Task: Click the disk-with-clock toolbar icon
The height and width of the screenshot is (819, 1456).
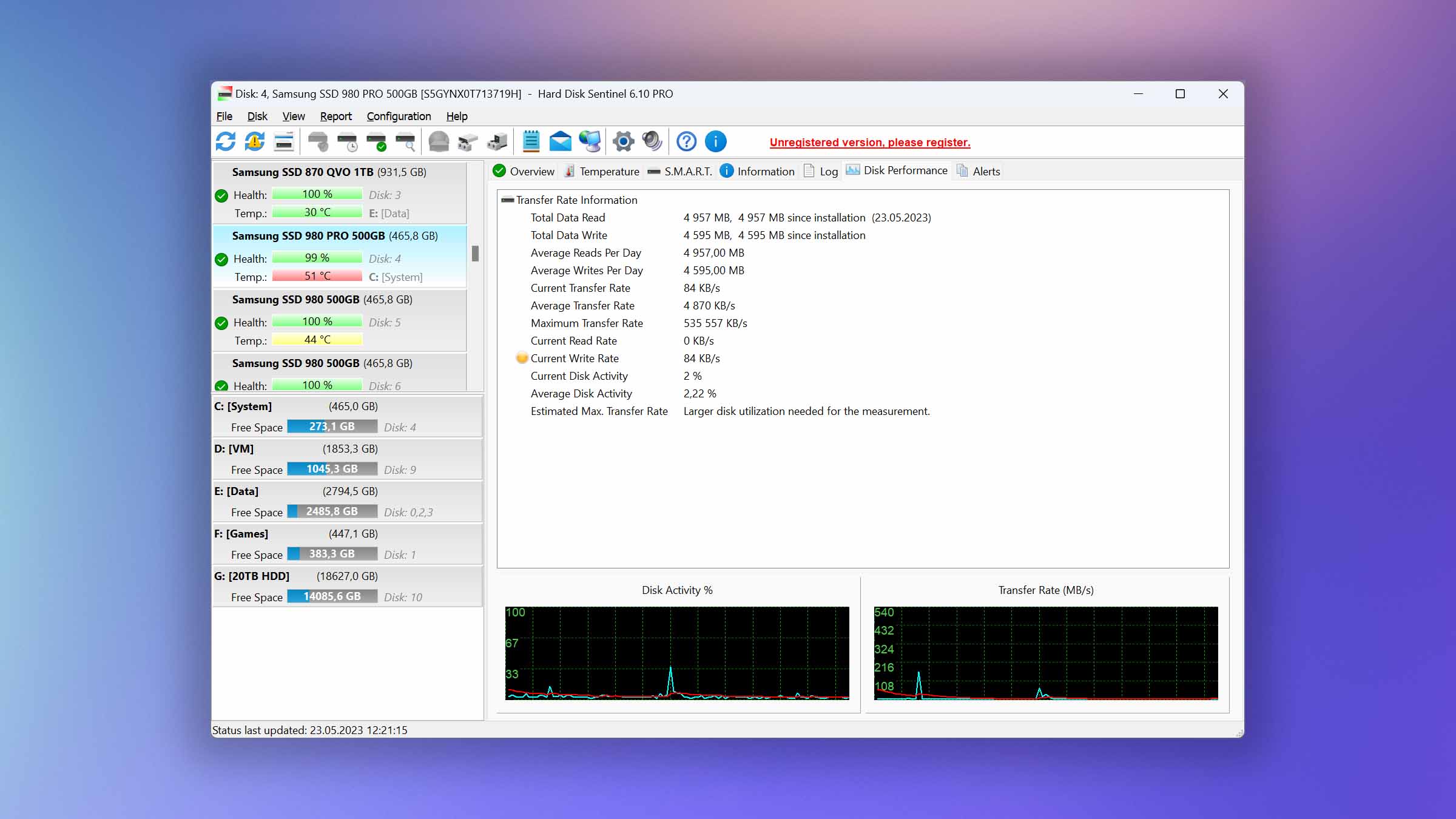Action: [348, 142]
